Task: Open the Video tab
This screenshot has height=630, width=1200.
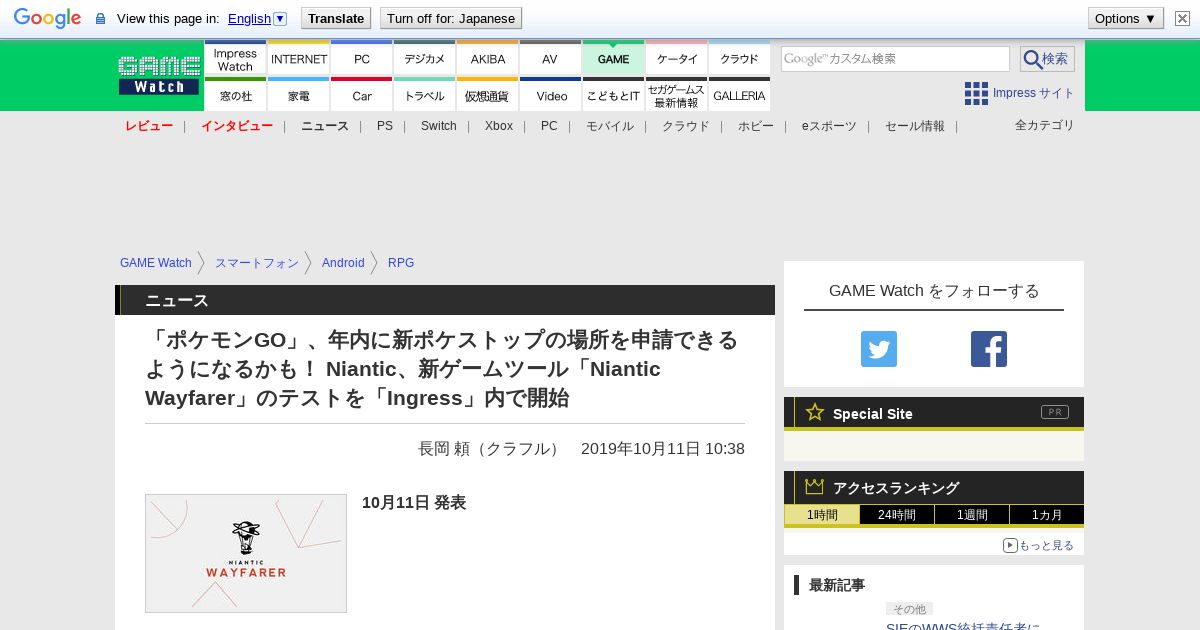Action: tap(551, 94)
